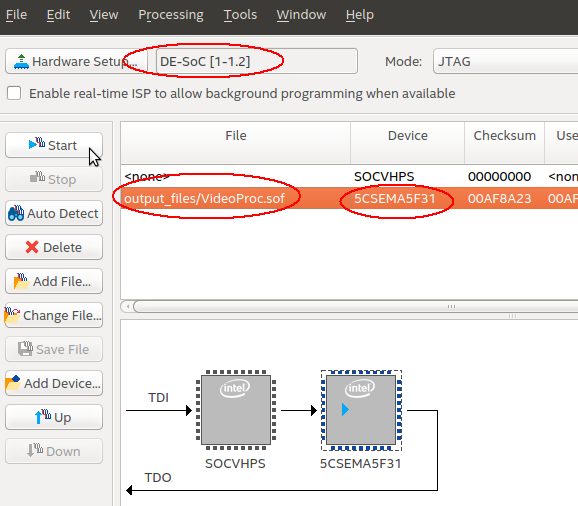Click the Add Device button
The width and height of the screenshot is (578, 506).
(x=54, y=383)
